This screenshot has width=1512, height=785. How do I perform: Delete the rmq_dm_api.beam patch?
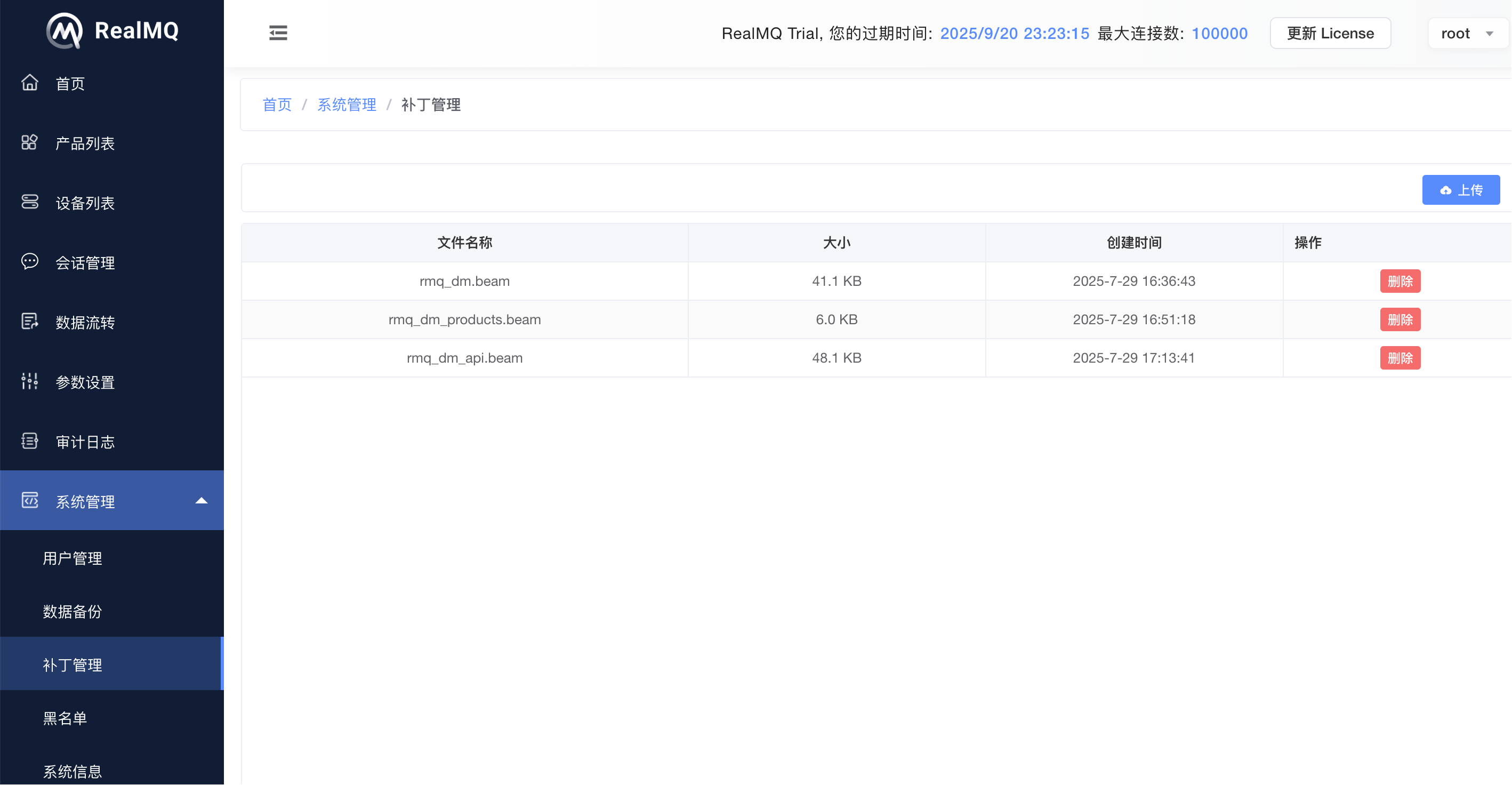pyautogui.click(x=1400, y=358)
